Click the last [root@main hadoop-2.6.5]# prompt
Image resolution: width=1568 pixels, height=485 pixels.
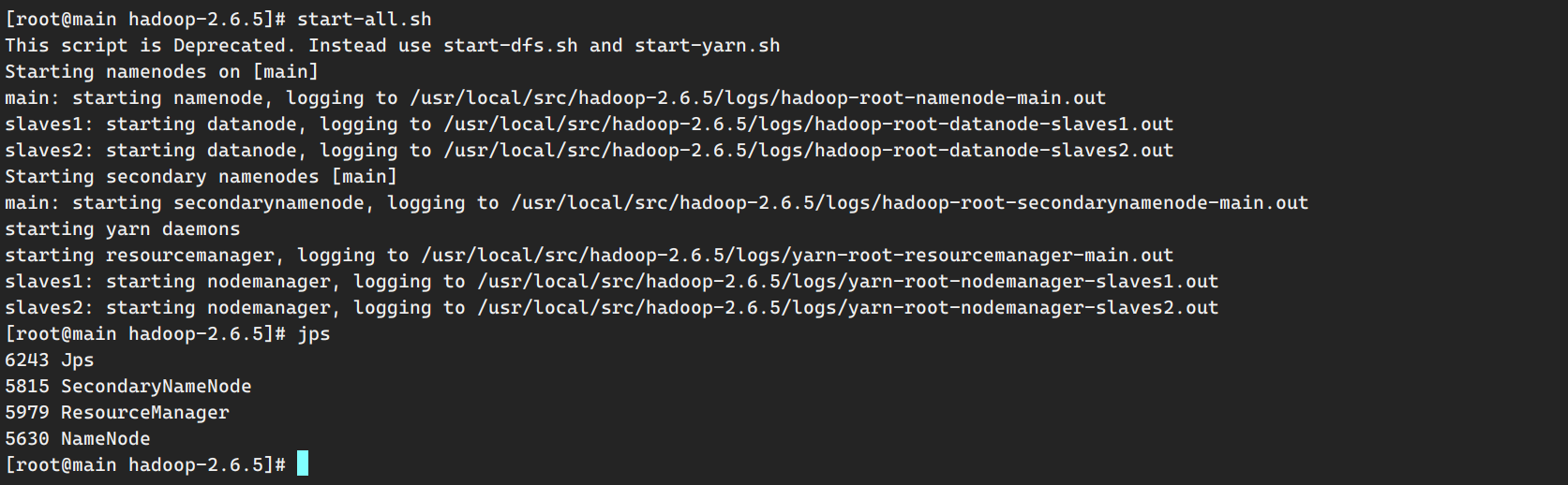click(x=145, y=464)
